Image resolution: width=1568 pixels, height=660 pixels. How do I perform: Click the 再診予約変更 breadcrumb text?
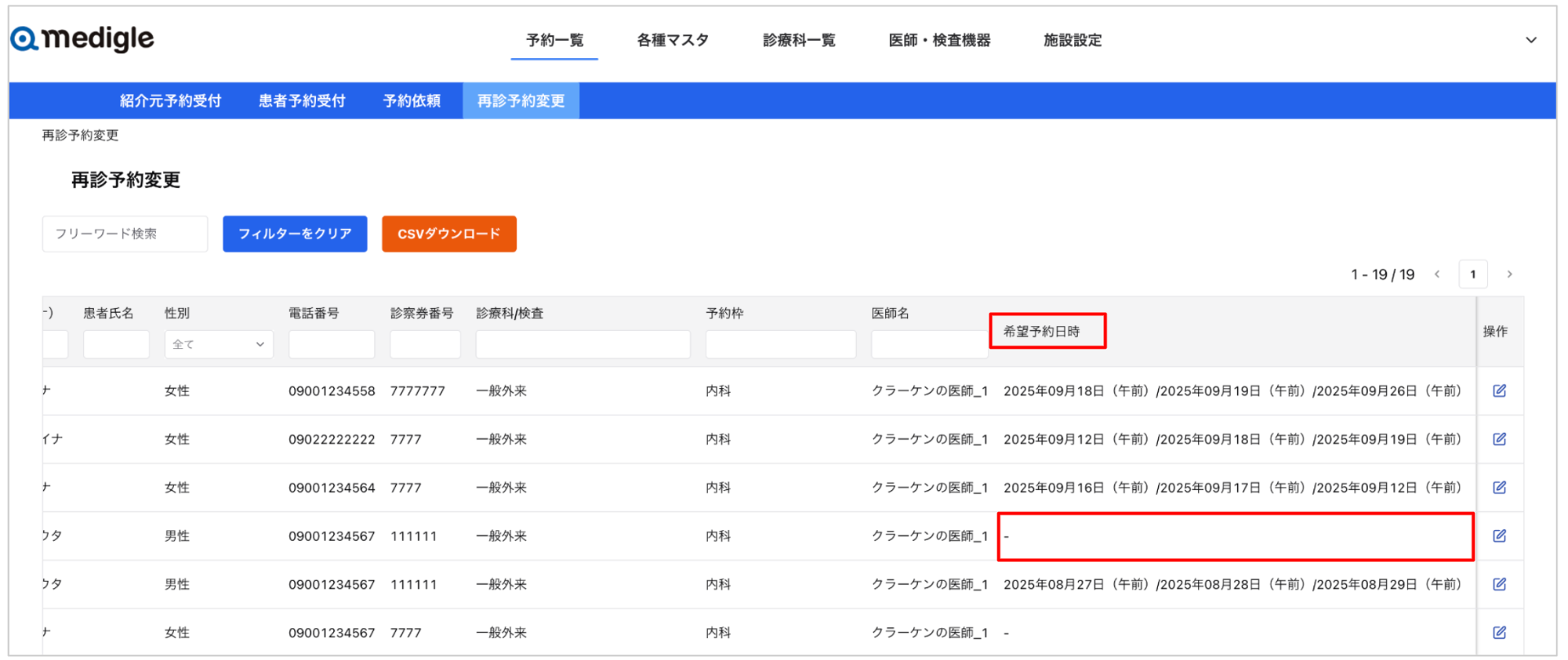[x=80, y=135]
